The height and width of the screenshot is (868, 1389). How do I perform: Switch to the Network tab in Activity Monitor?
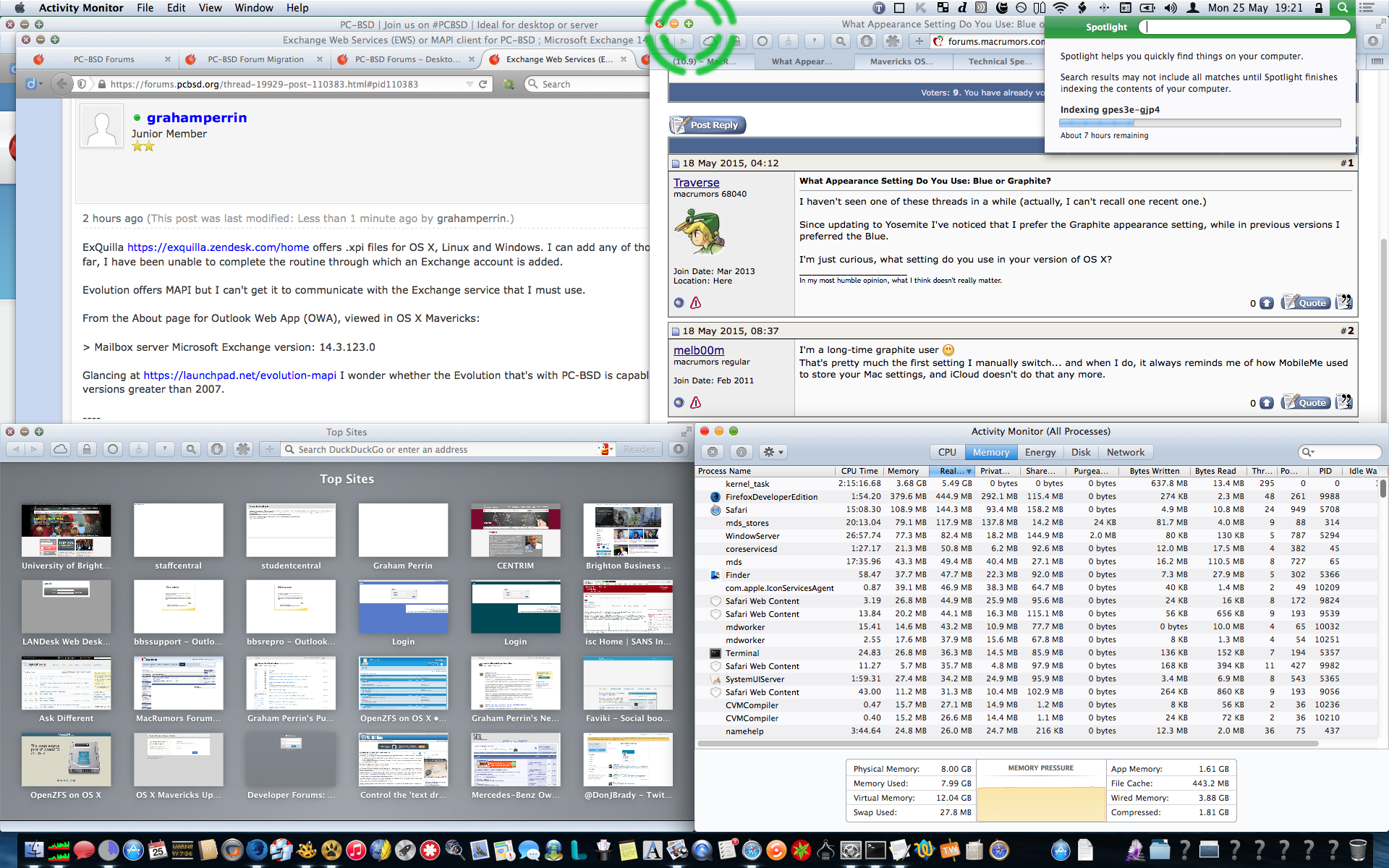(x=1126, y=452)
